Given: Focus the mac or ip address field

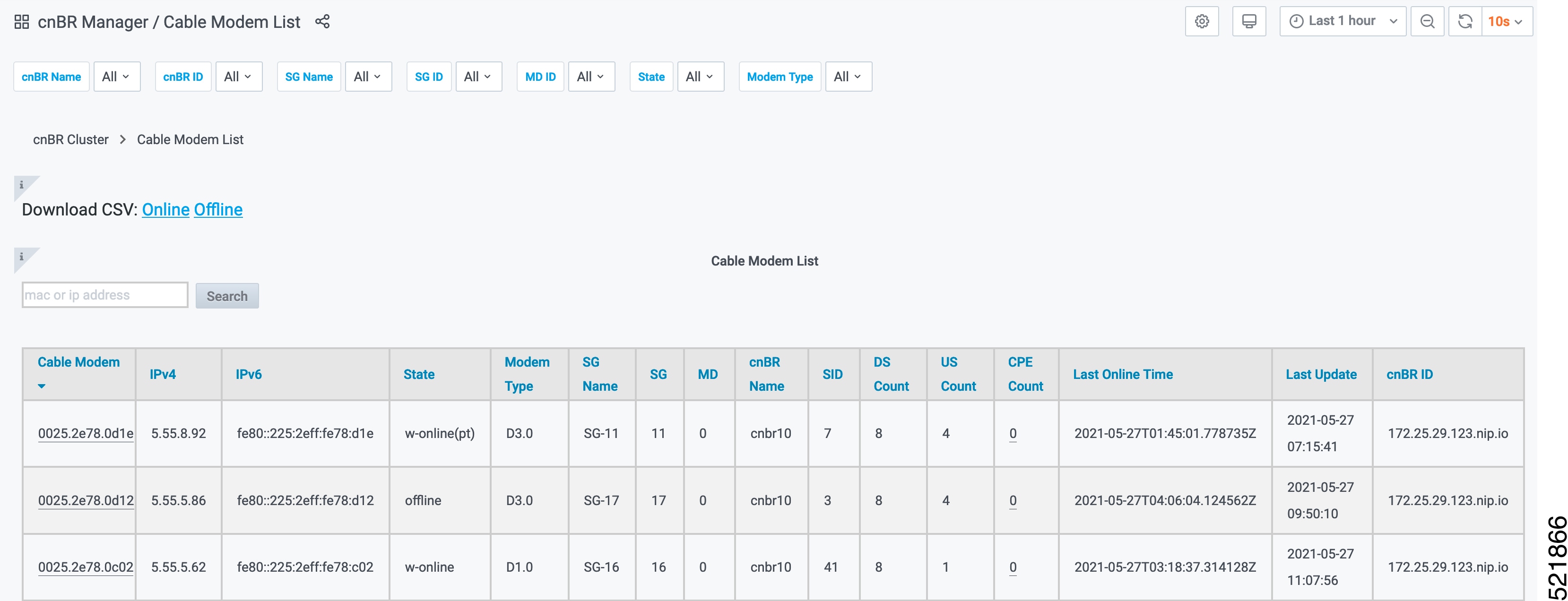Looking at the screenshot, I should click(104, 295).
